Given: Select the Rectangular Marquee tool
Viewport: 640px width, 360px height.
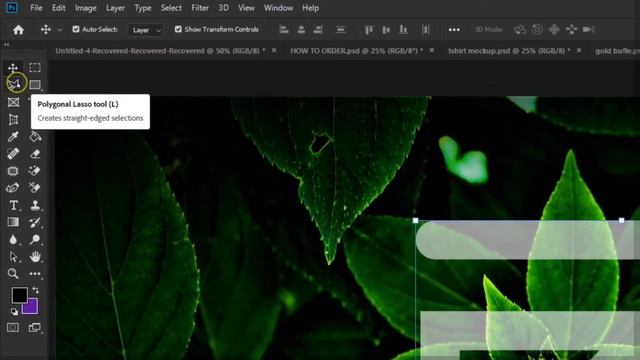Looking at the screenshot, I should coord(35,67).
